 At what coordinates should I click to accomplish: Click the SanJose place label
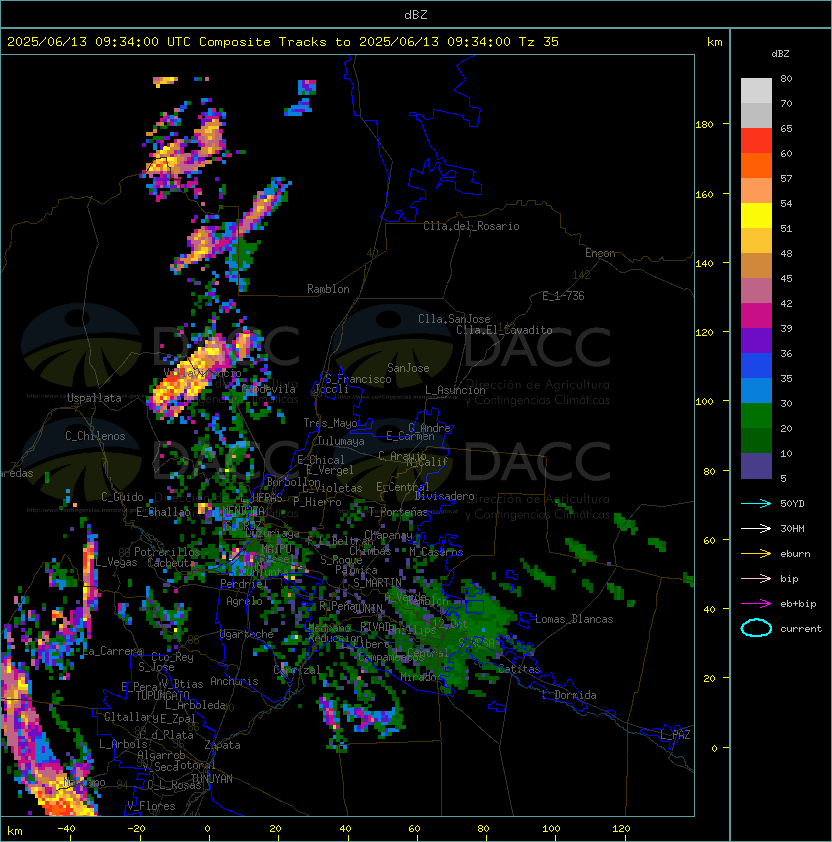[408, 368]
